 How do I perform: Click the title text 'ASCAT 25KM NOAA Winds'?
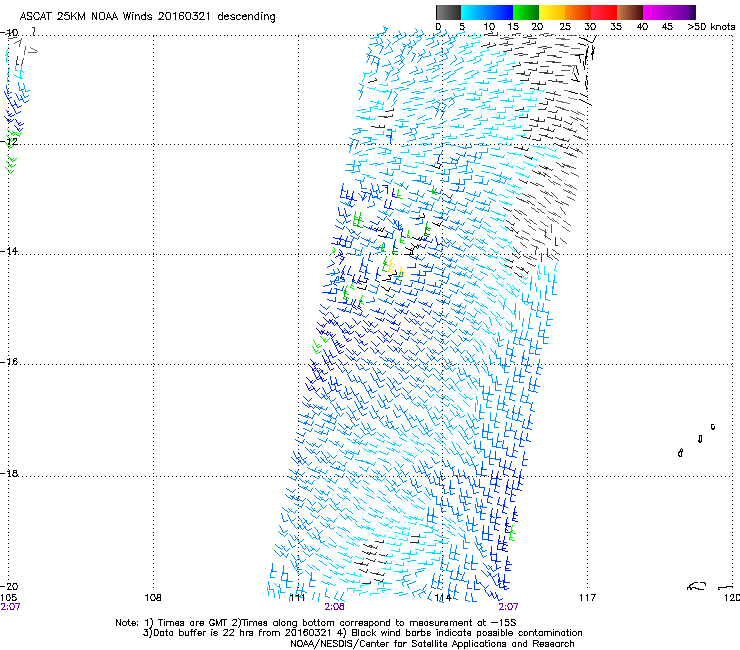pos(86,16)
